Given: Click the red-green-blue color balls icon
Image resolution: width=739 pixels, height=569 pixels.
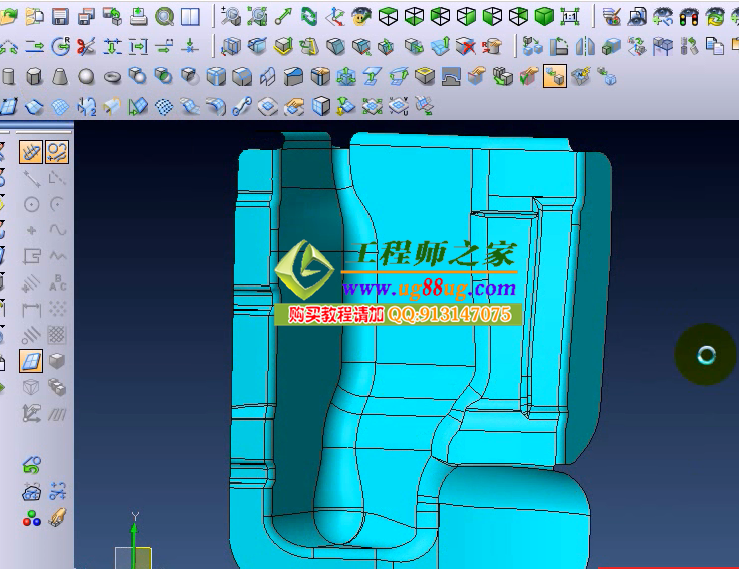Looking at the screenshot, I should pyautogui.click(x=32, y=518).
